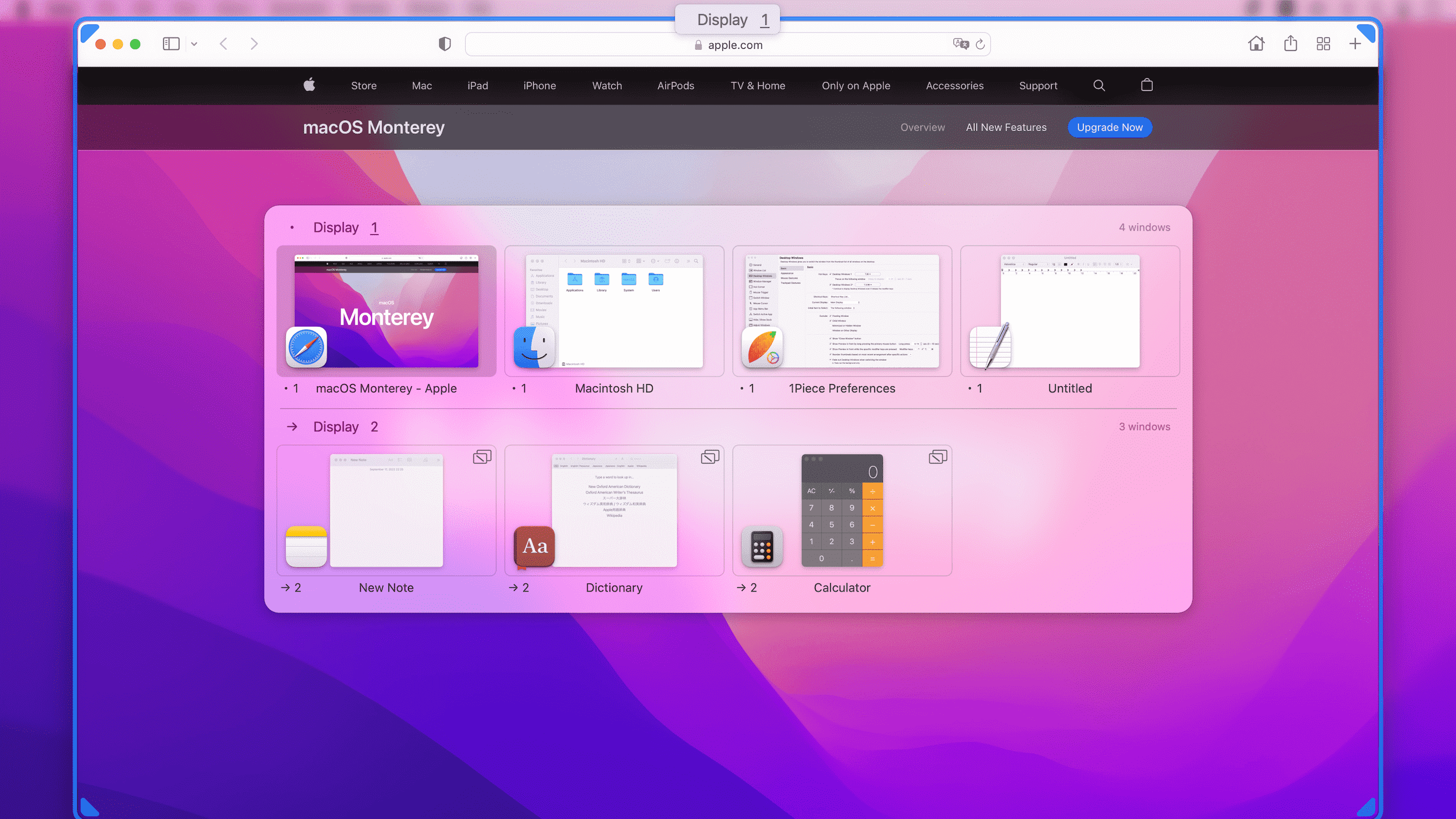Click the Finder app icon in switcher

tap(534, 347)
